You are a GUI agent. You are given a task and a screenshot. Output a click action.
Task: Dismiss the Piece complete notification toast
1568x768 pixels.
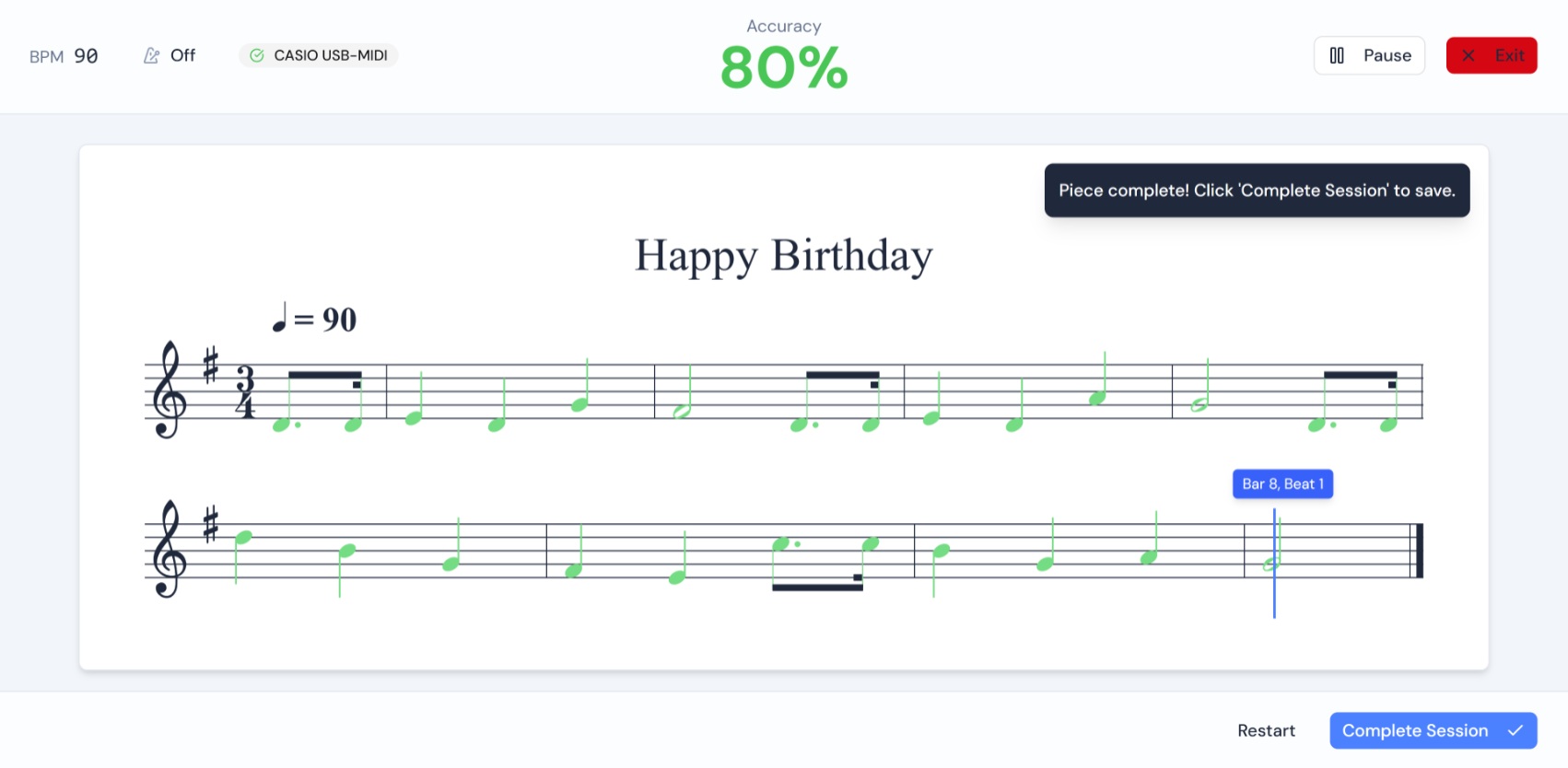pos(1257,191)
